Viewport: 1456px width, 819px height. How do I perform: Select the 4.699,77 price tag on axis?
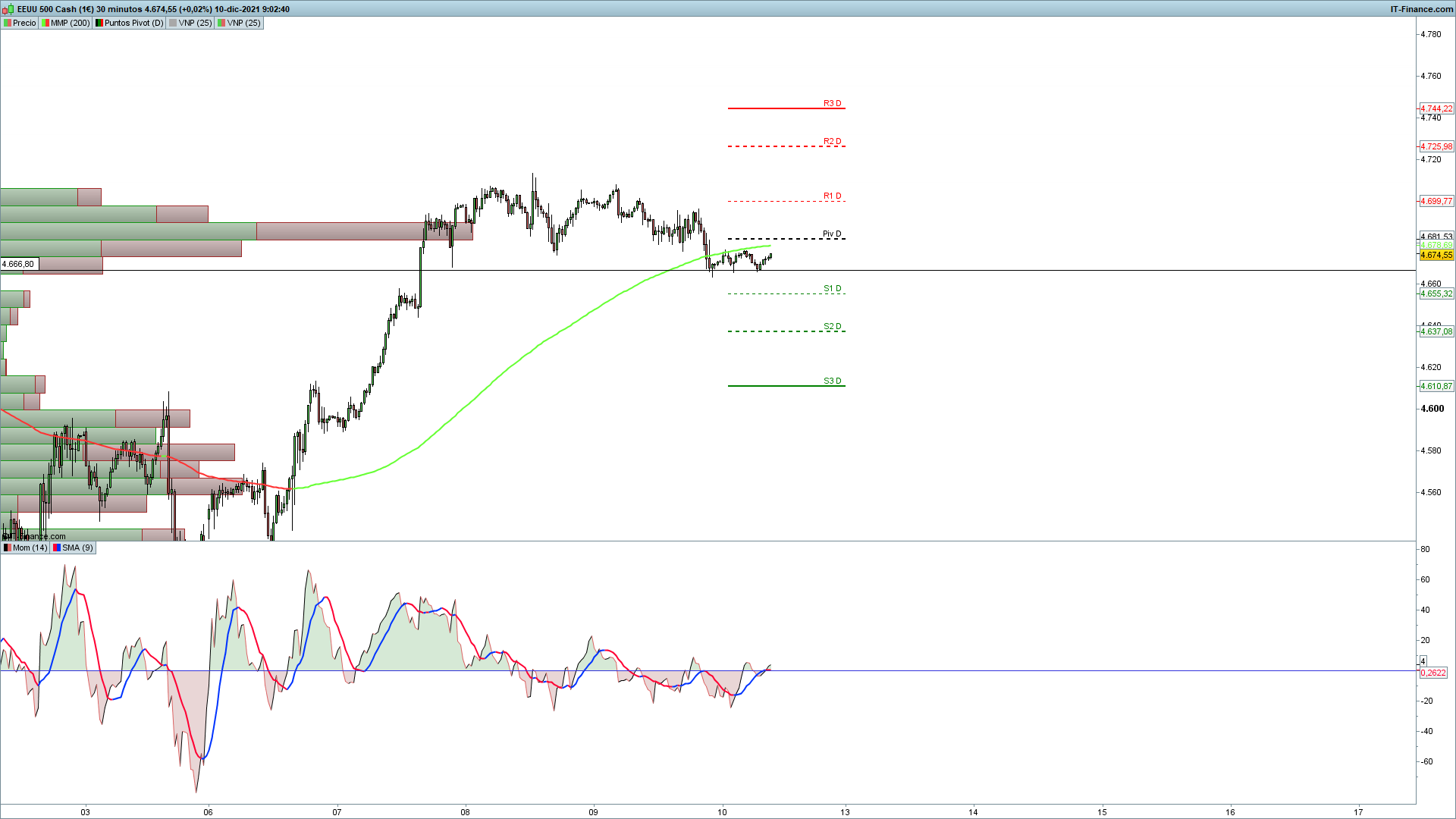[1436, 201]
